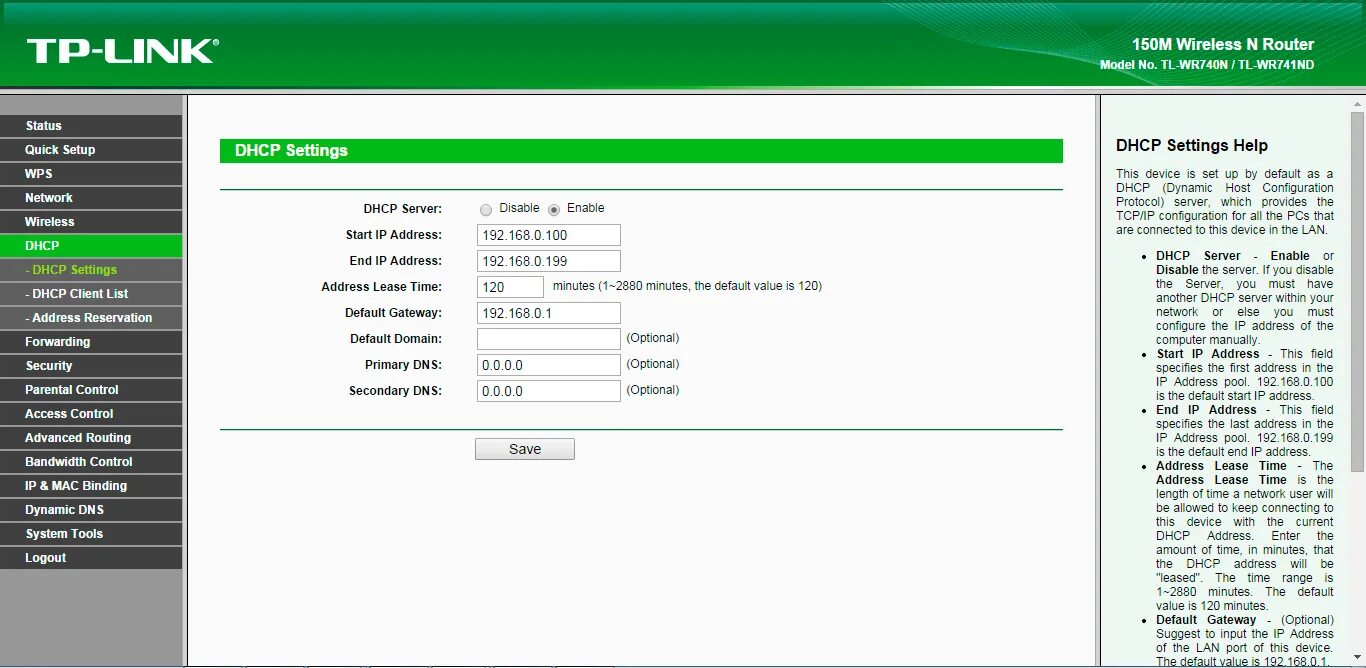The image size is (1366, 668).
Task: Click the (Optional) text beside Secondary DNS
Action: [653, 390]
